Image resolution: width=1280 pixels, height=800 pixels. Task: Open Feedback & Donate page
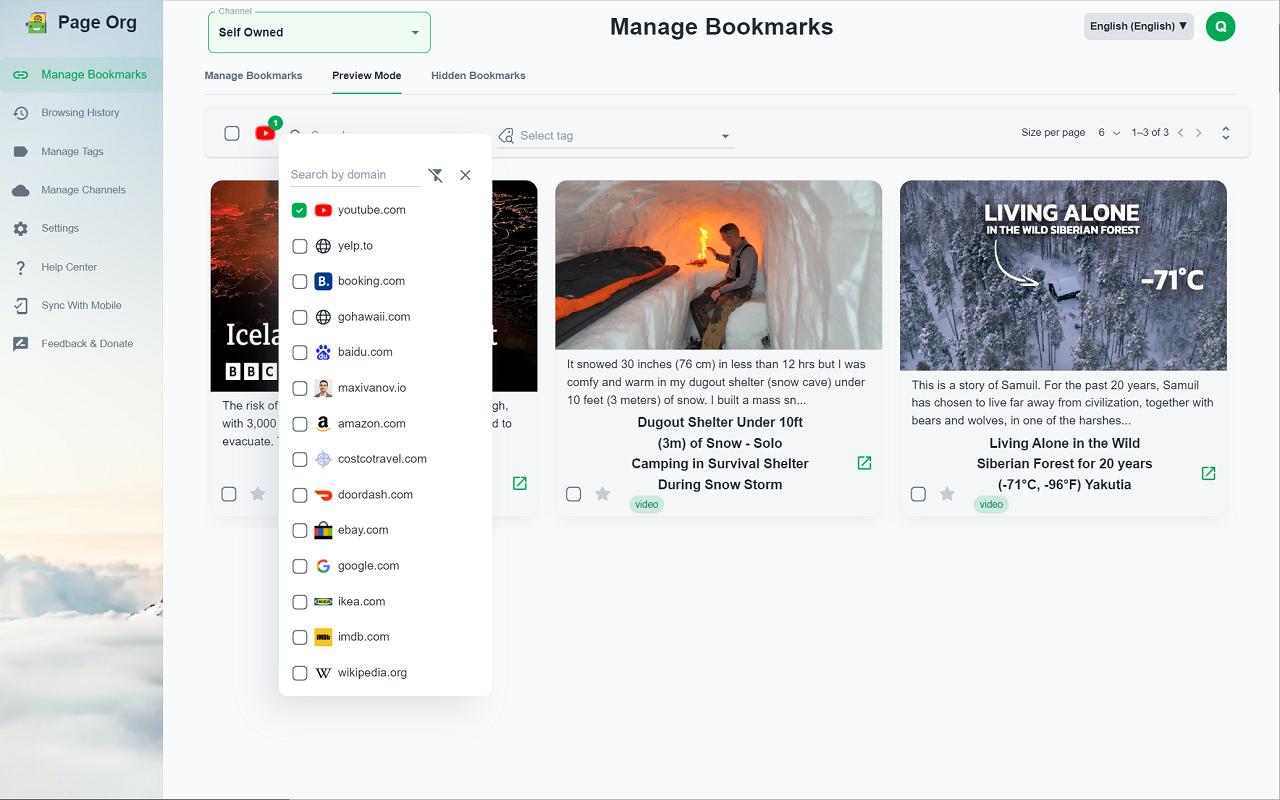(x=81, y=344)
